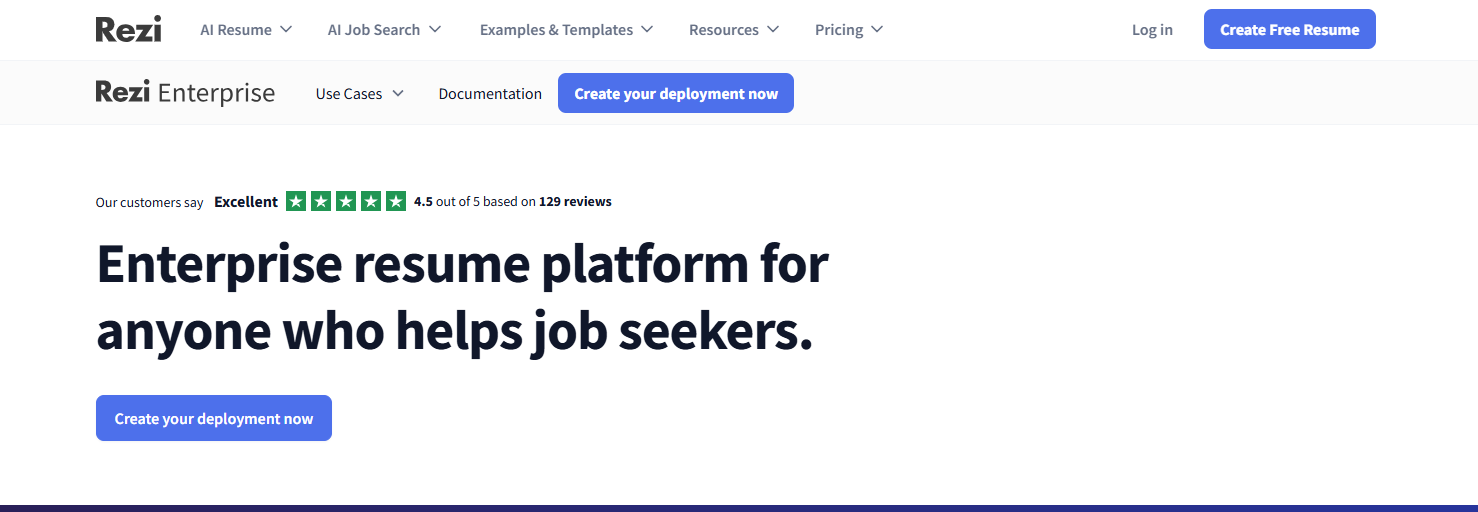Open the AI Resume menu
The width and height of the screenshot is (1478, 512).
[246, 30]
